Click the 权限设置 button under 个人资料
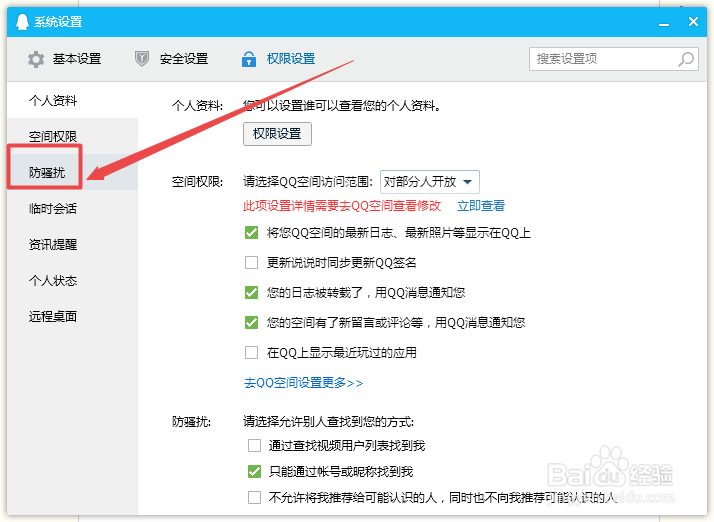 (x=277, y=133)
